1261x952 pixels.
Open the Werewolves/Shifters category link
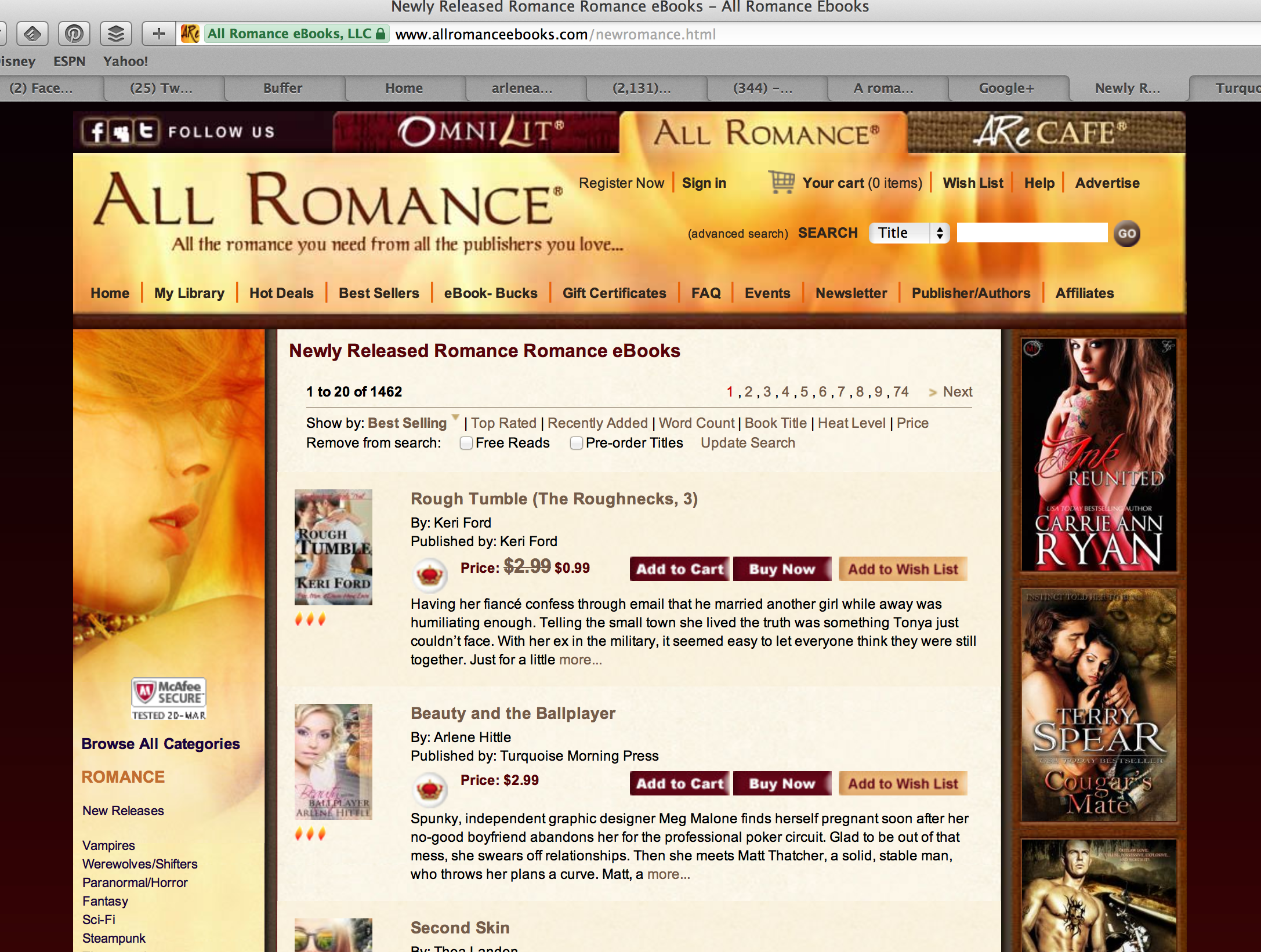click(140, 864)
